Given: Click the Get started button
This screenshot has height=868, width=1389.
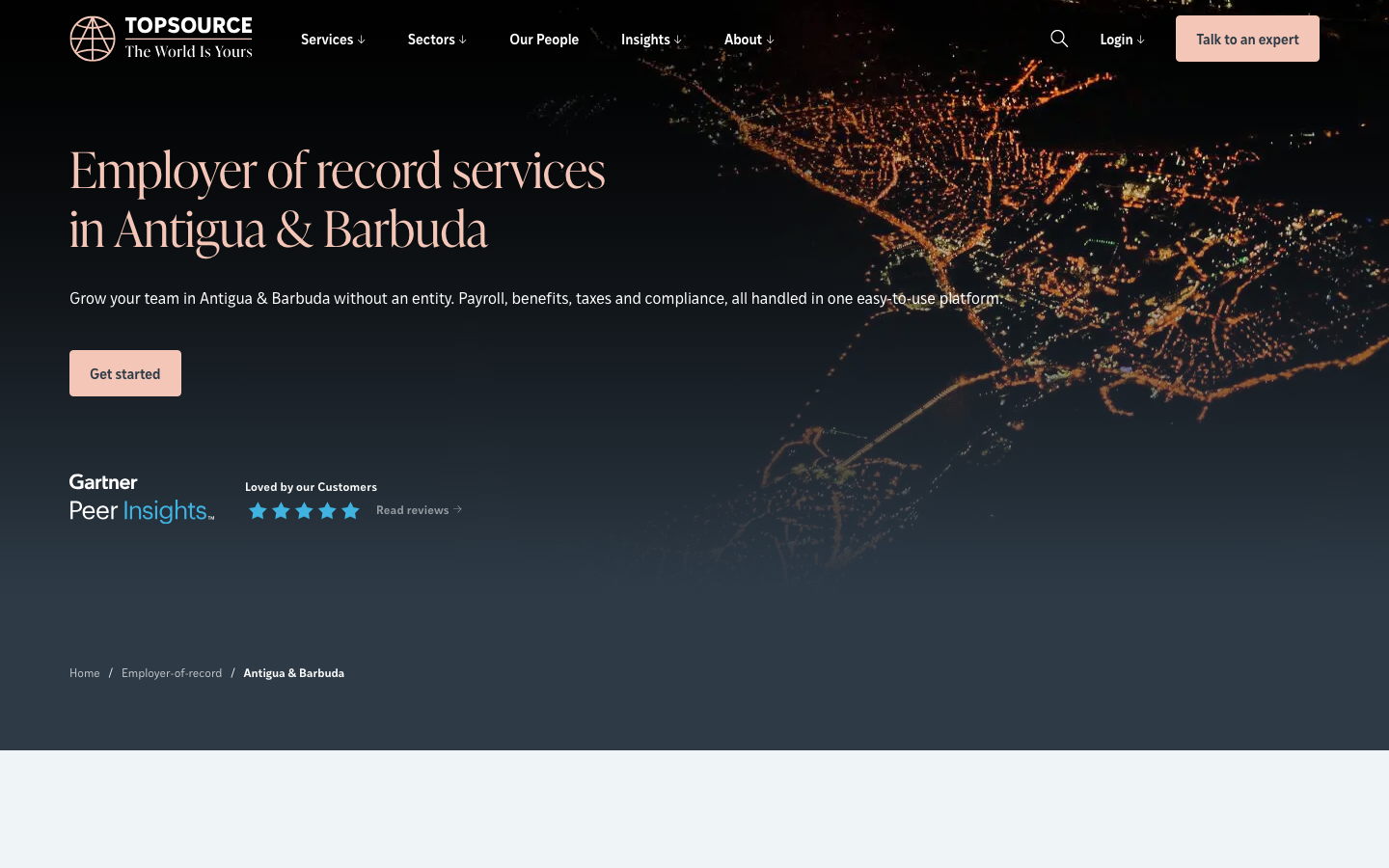Looking at the screenshot, I should click(125, 373).
